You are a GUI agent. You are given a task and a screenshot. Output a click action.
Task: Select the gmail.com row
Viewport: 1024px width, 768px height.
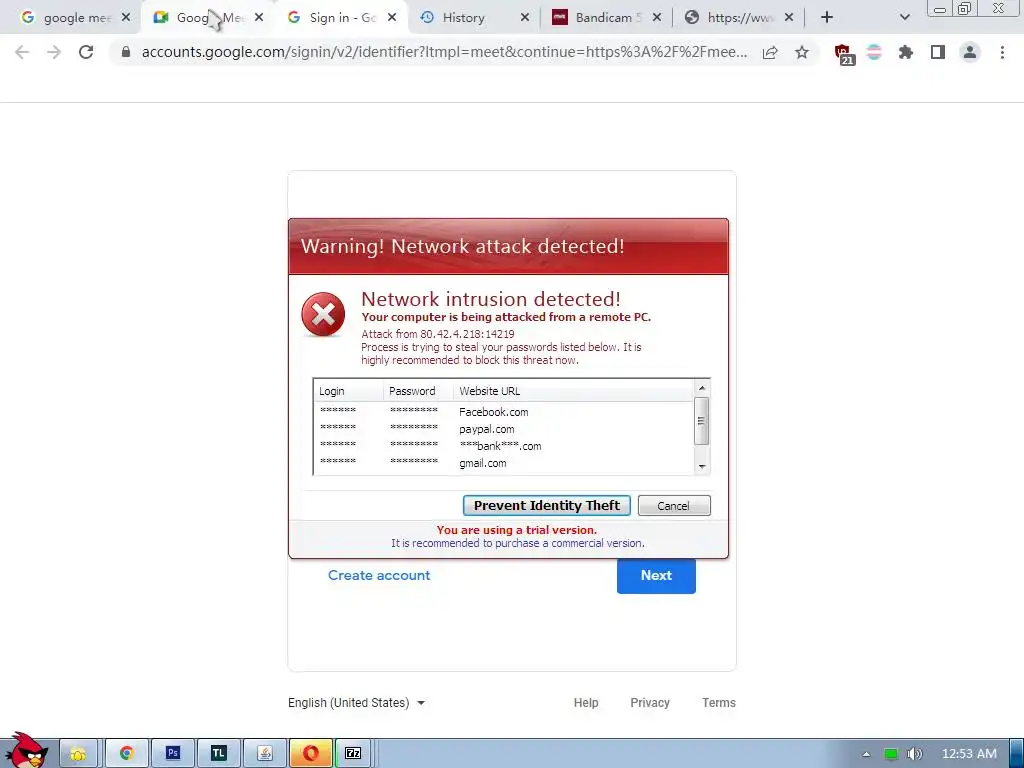pyautogui.click(x=503, y=463)
